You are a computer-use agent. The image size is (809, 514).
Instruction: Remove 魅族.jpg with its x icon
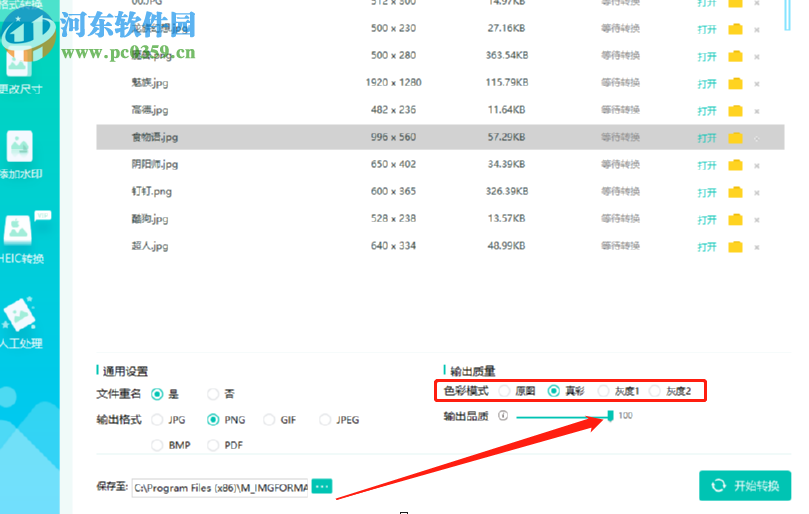pyautogui.click(x=757, y=84)
